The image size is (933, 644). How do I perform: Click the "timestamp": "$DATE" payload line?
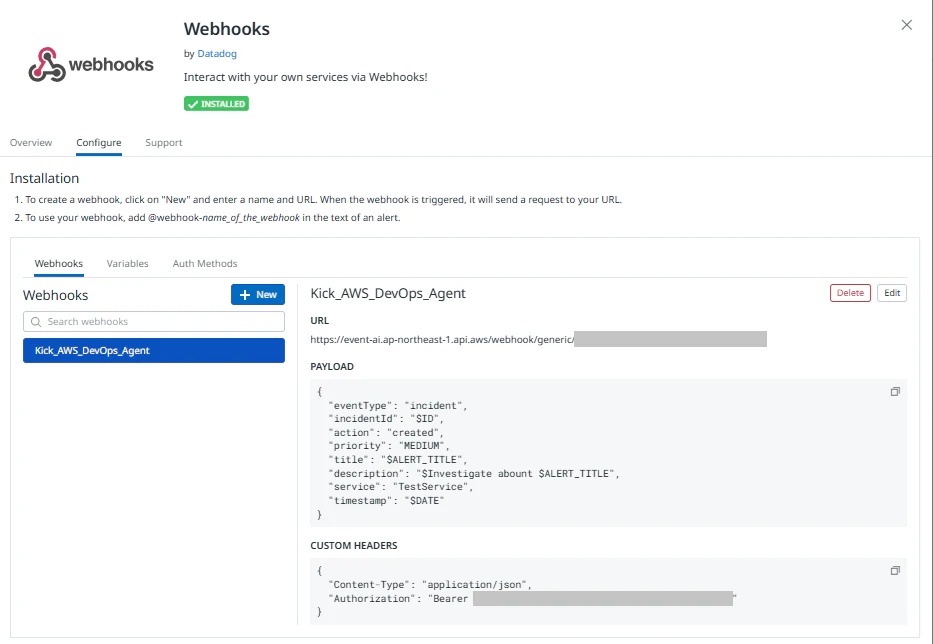click(386, 501)
